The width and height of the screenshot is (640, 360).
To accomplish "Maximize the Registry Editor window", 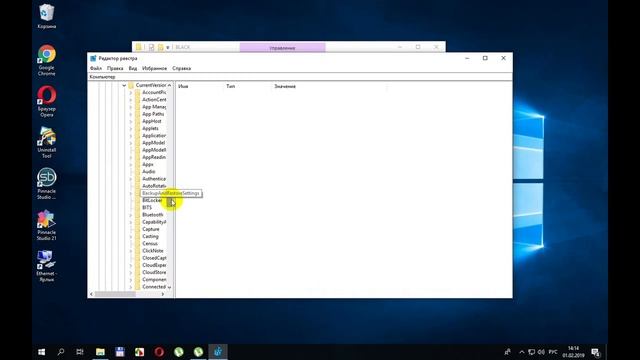I will point(485,58).
